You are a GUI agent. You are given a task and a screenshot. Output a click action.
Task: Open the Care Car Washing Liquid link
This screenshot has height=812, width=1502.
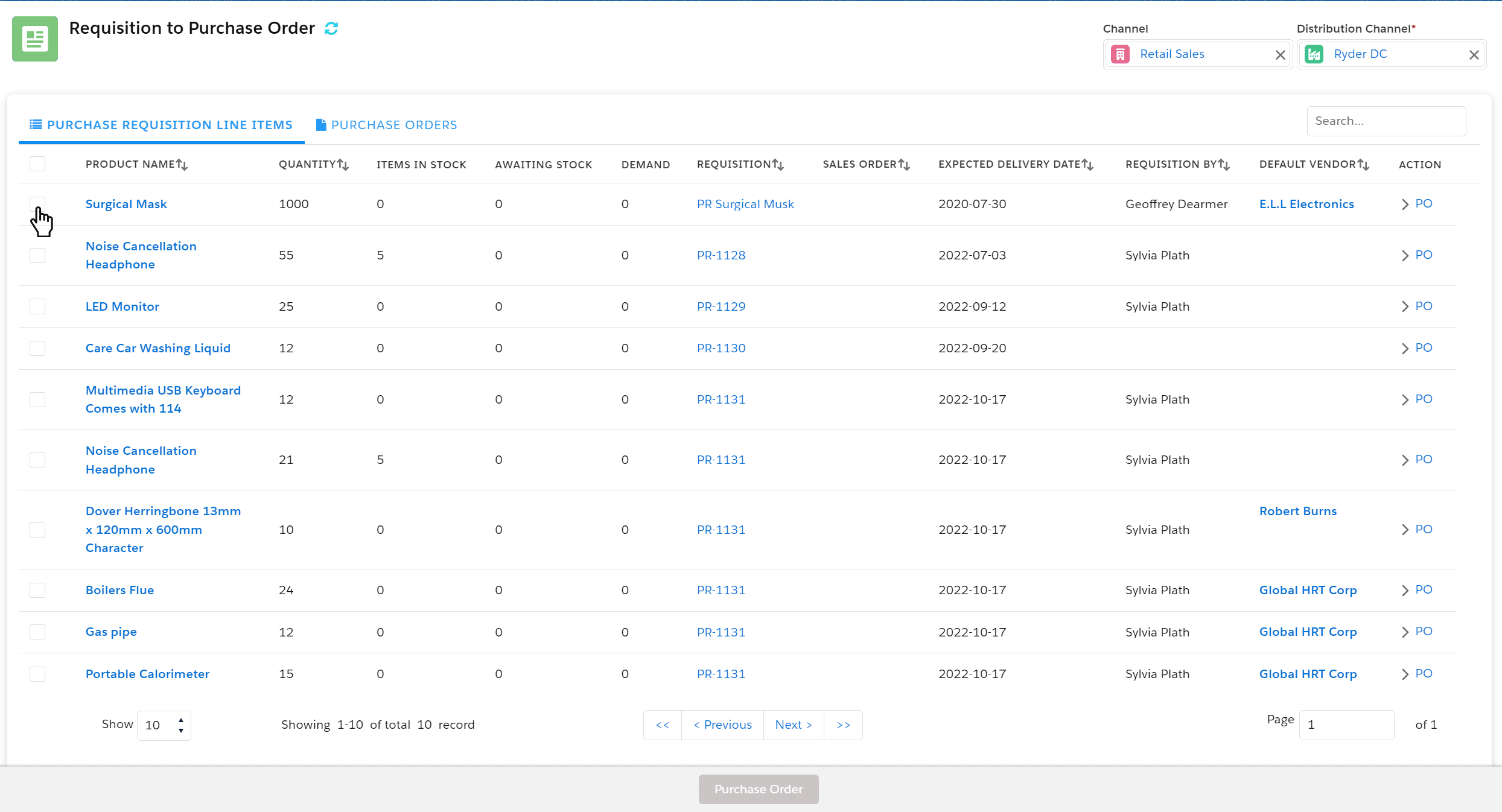158,348
